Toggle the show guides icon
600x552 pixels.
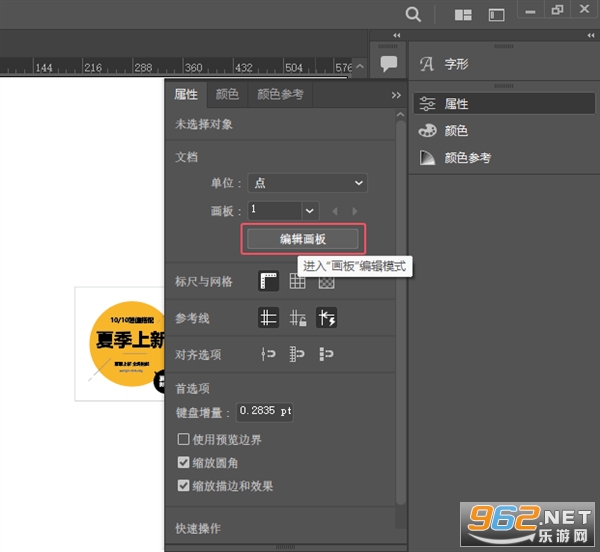pos(268,318)
